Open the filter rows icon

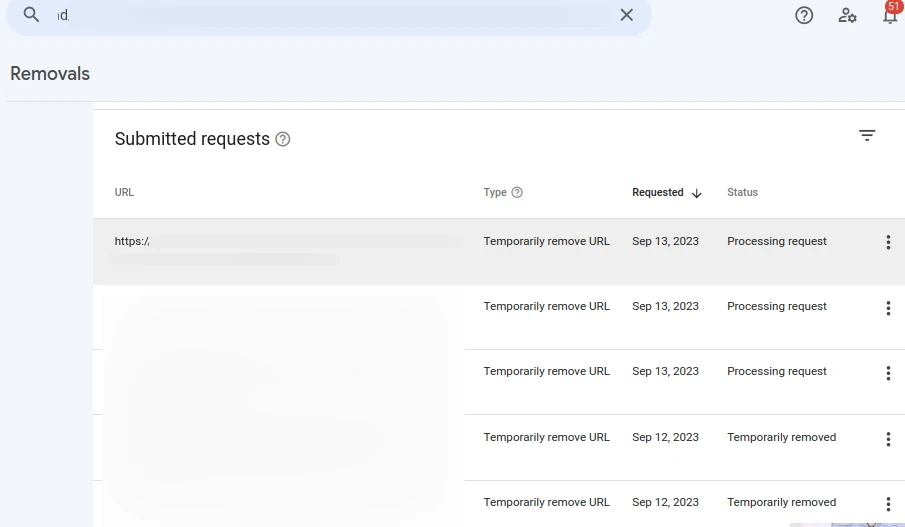click(867, 136)
